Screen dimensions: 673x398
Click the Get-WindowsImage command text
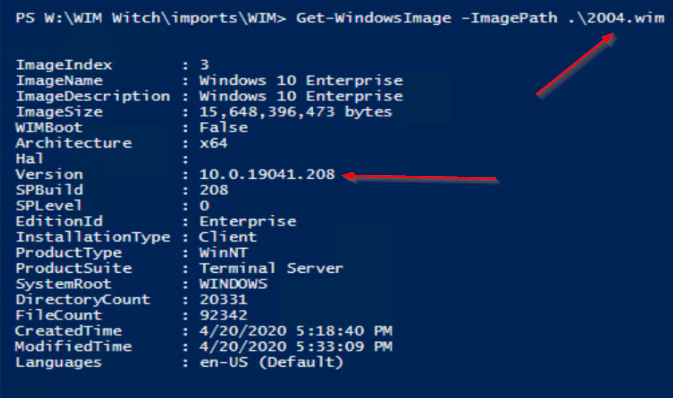coord(373,18)
